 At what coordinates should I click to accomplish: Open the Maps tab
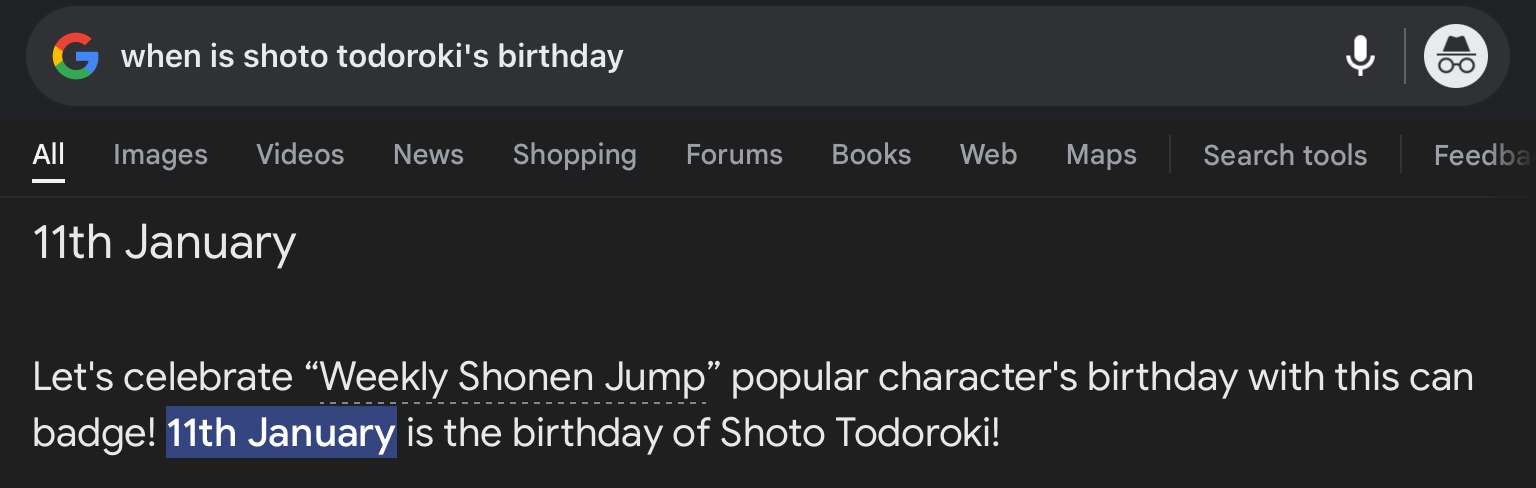pyautogui.click(x=1101, y=155)
